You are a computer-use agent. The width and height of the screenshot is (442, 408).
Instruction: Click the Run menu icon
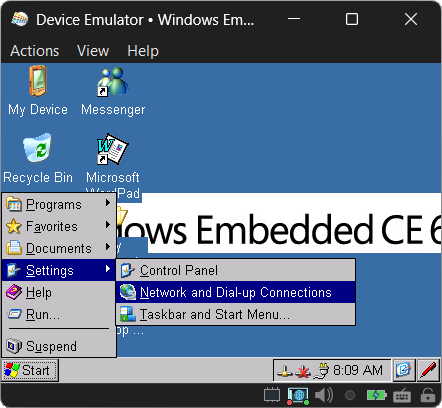(x=14, y=314)
